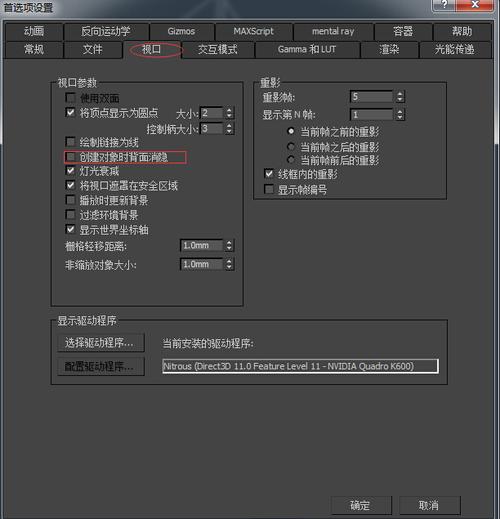Adjust the 大小 spinner arrows
Image resolution: width=500 pixels, height=519 pixels.
229,113
